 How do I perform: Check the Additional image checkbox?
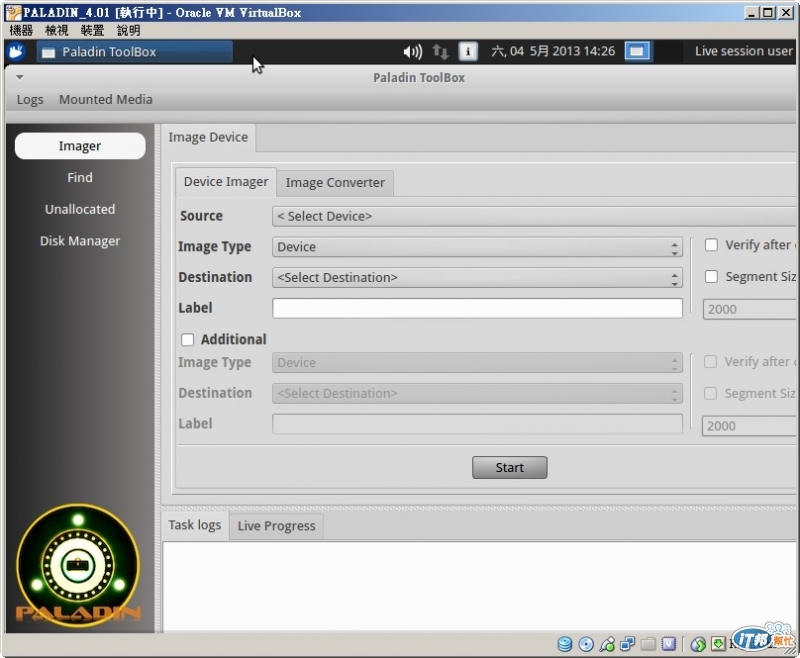[x=187, y=339]
